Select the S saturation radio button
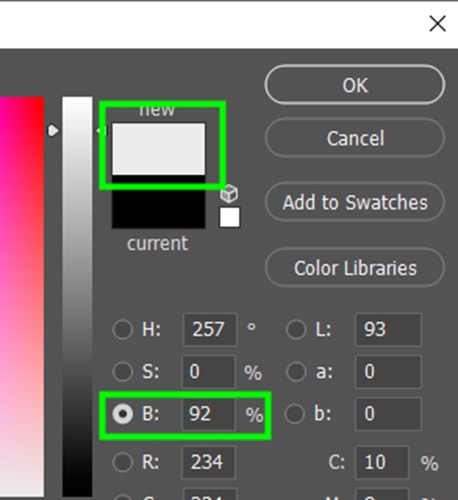Image resolution: width=458 pixels, height=500 pixels. click(123, 371)
